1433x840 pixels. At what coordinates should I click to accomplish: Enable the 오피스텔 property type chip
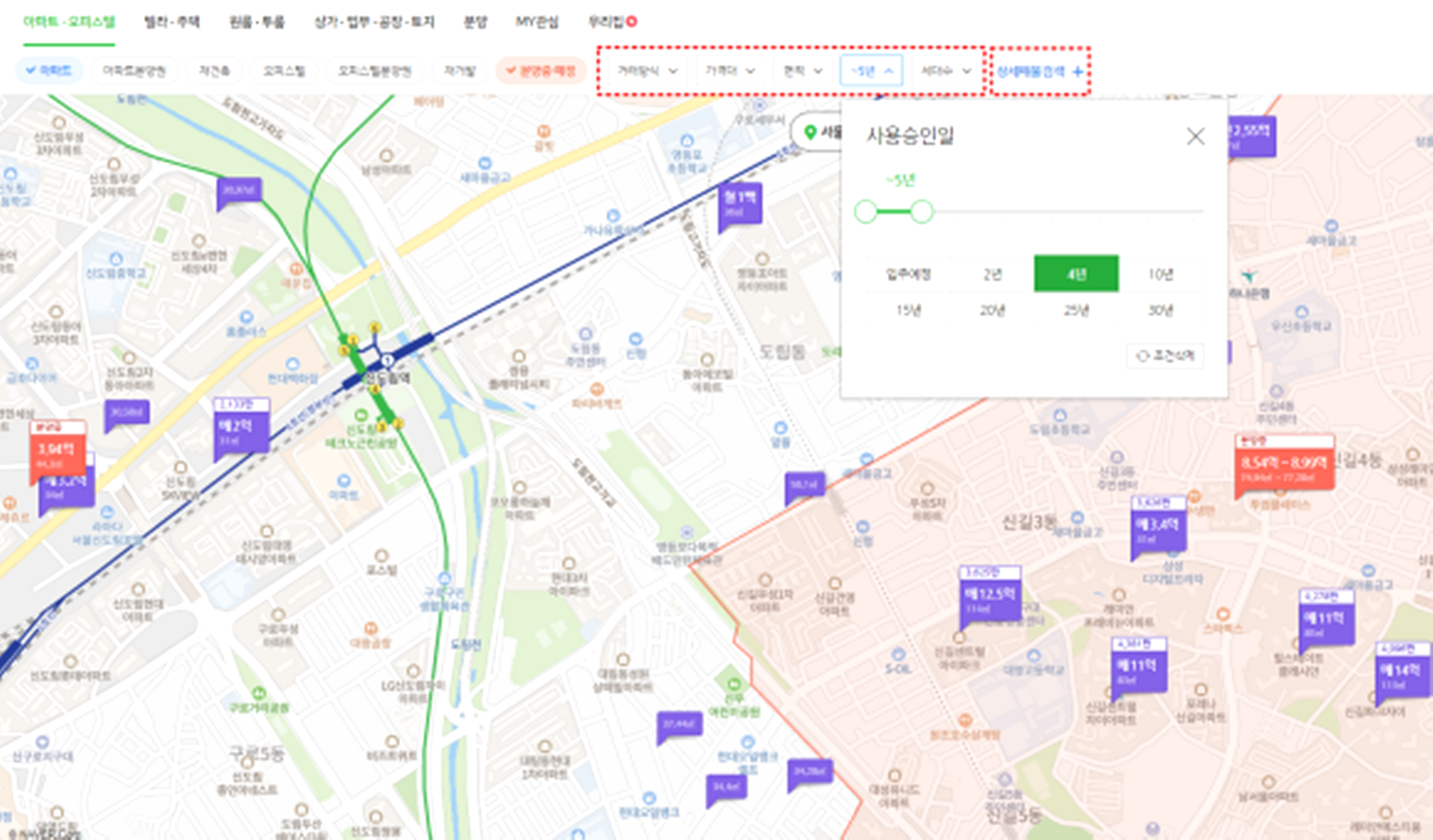pyautogui.click(x=284, y=71)
